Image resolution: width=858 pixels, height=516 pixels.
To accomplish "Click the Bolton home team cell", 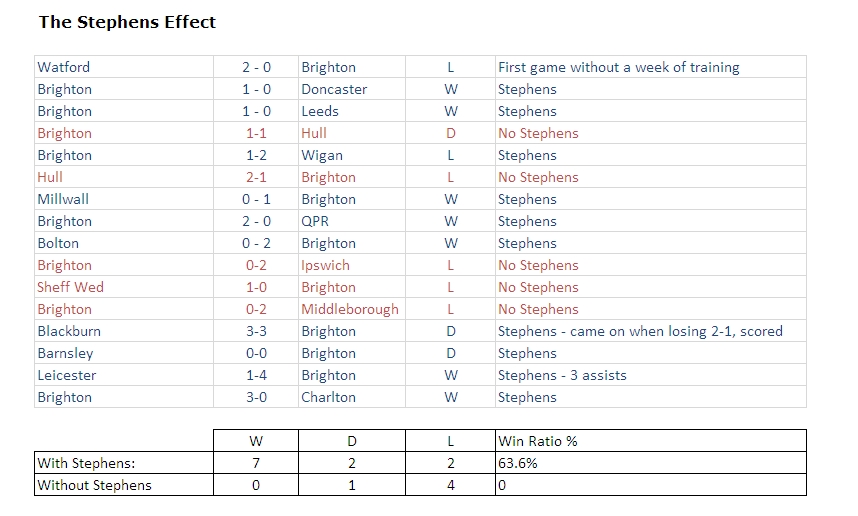I will (124, 243).
